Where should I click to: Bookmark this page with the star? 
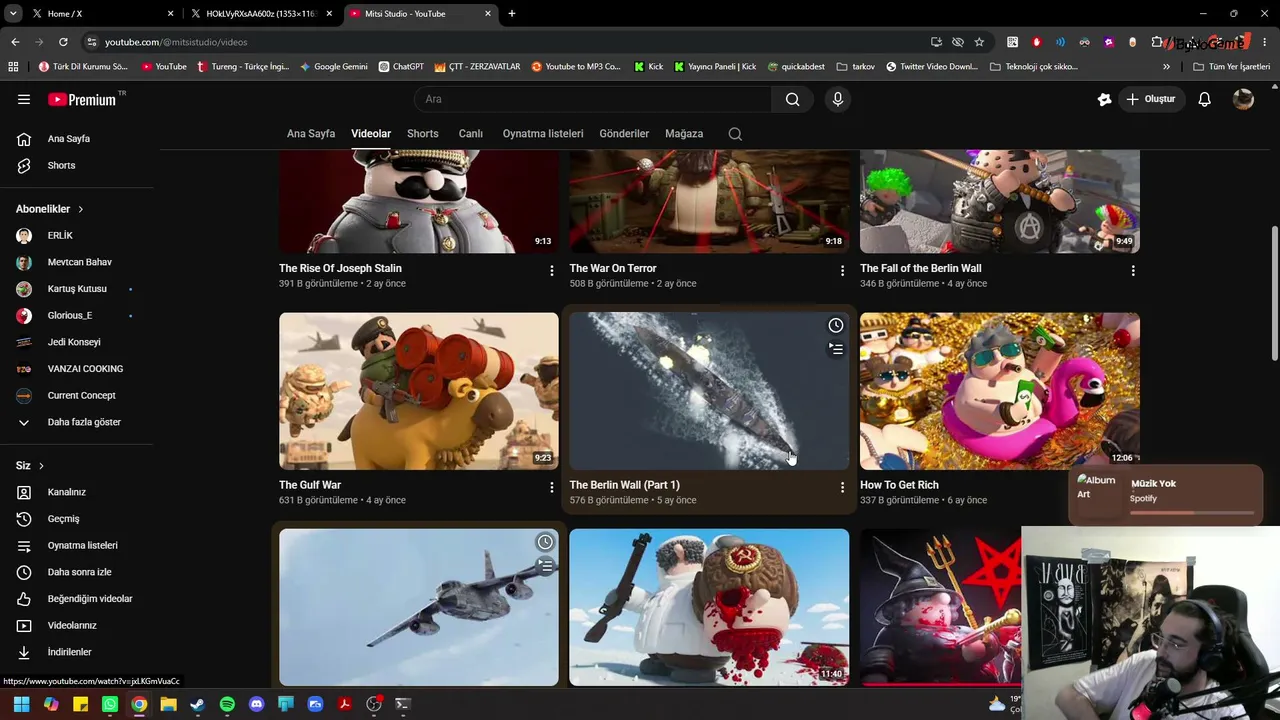[x=979, y=42]
